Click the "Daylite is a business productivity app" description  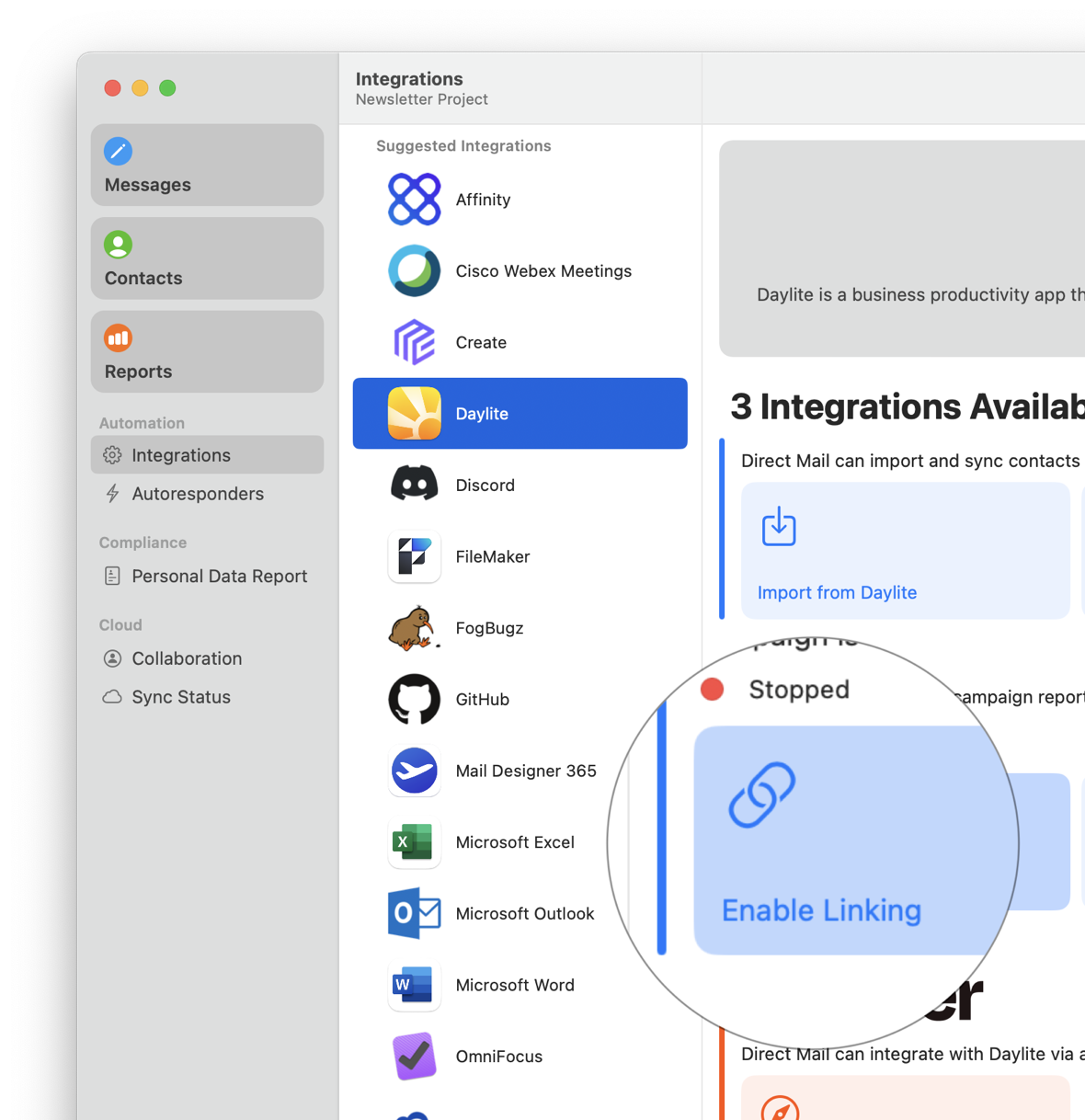[x=920, y=295]
